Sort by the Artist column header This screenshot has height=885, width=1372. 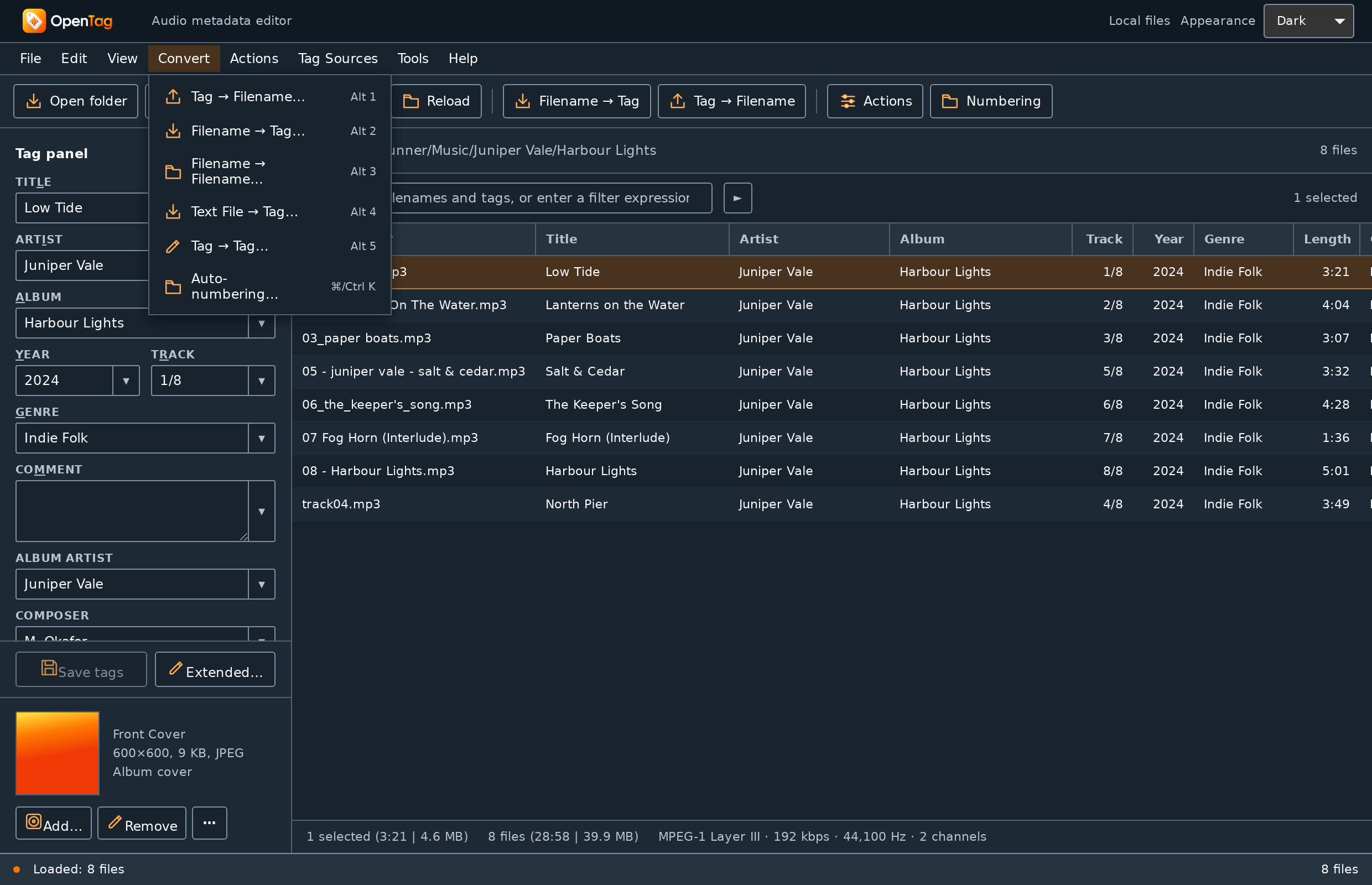point(809,239)
